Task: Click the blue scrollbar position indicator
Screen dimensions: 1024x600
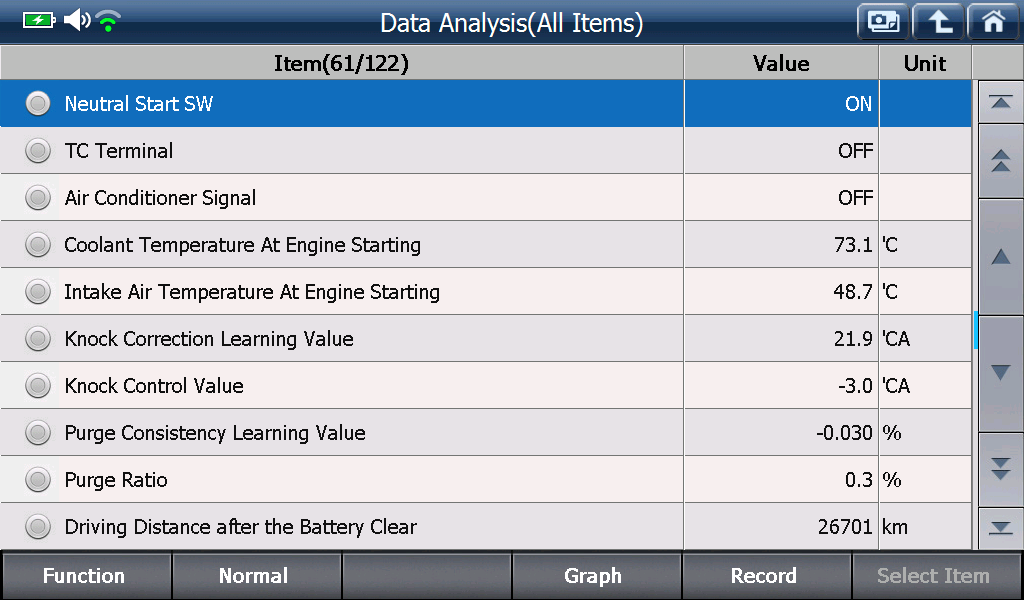Action: pos(975,330)
